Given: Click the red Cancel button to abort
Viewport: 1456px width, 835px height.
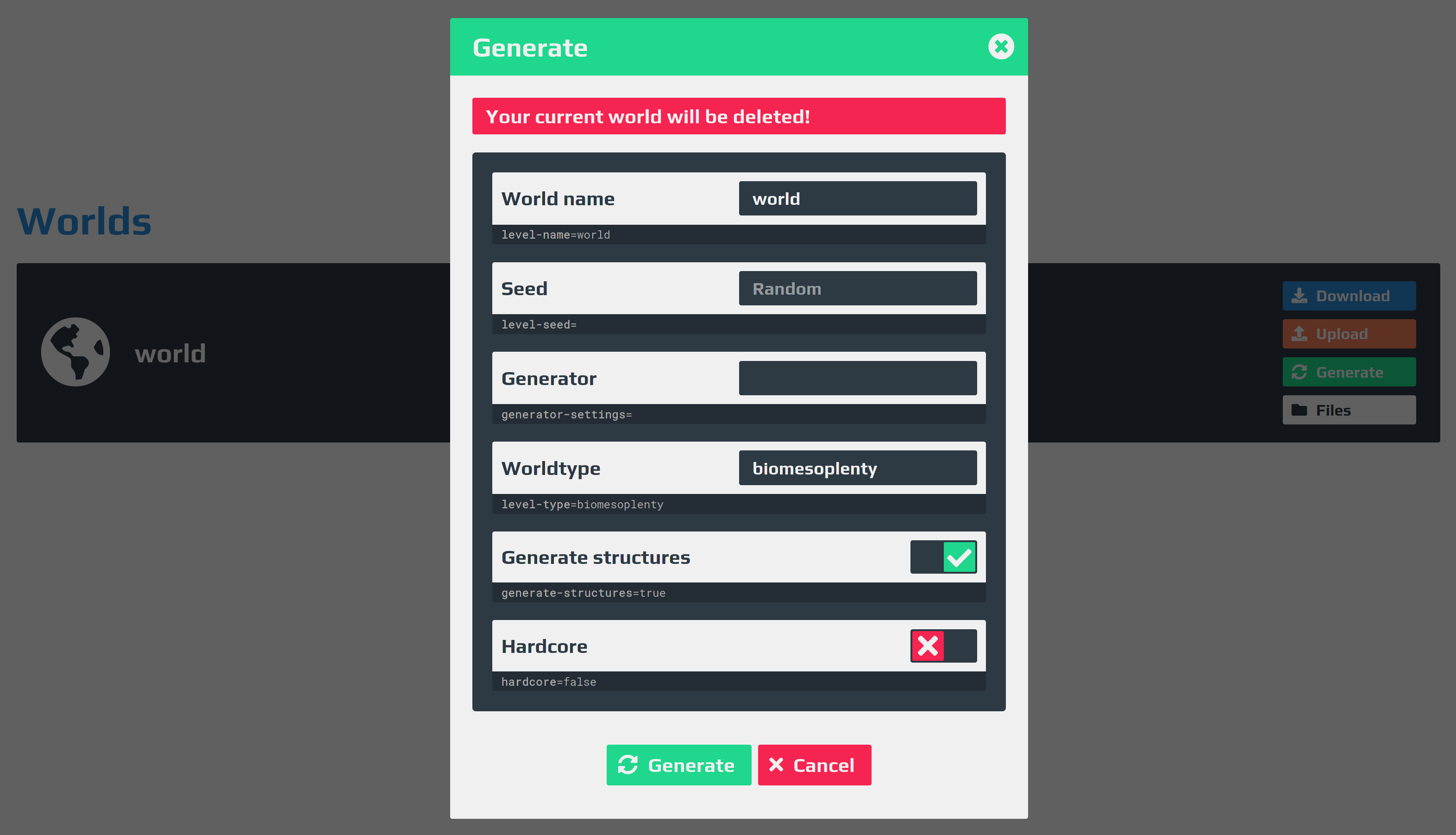Looking at the screenshot, I should (x=815, y=764).
